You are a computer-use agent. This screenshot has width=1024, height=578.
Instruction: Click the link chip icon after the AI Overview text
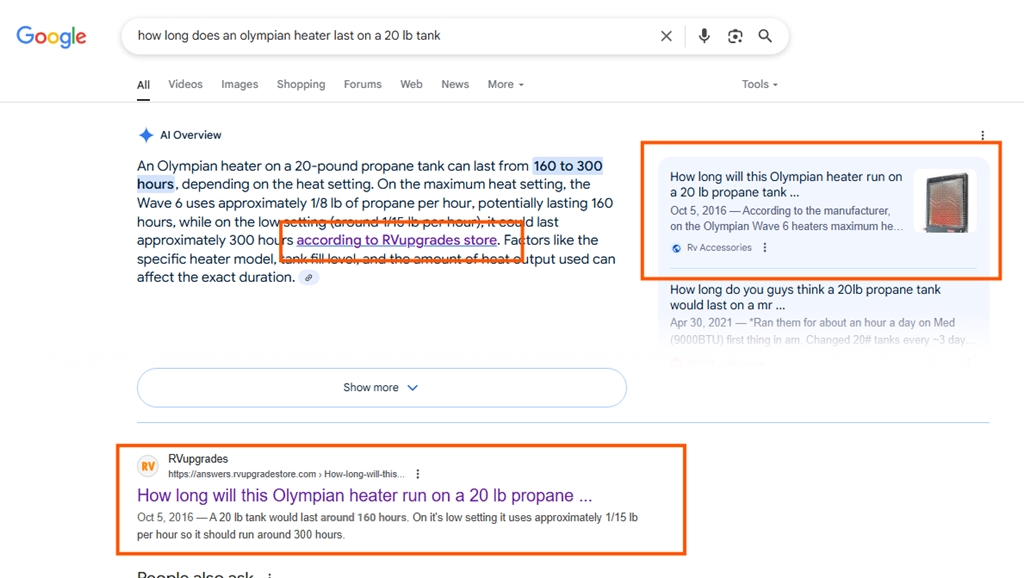(x=309, y=278)
